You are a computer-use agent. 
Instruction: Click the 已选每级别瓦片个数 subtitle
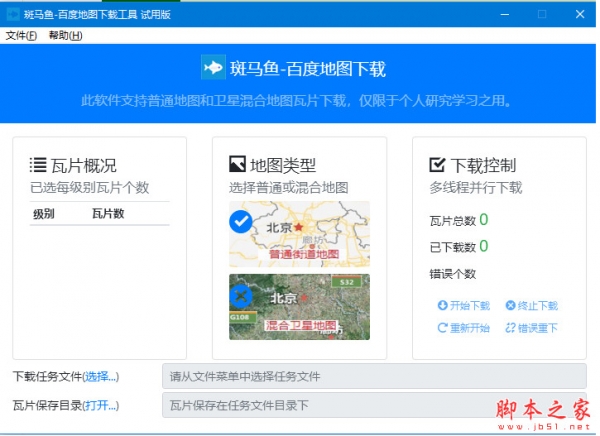(x=90, y=188)
